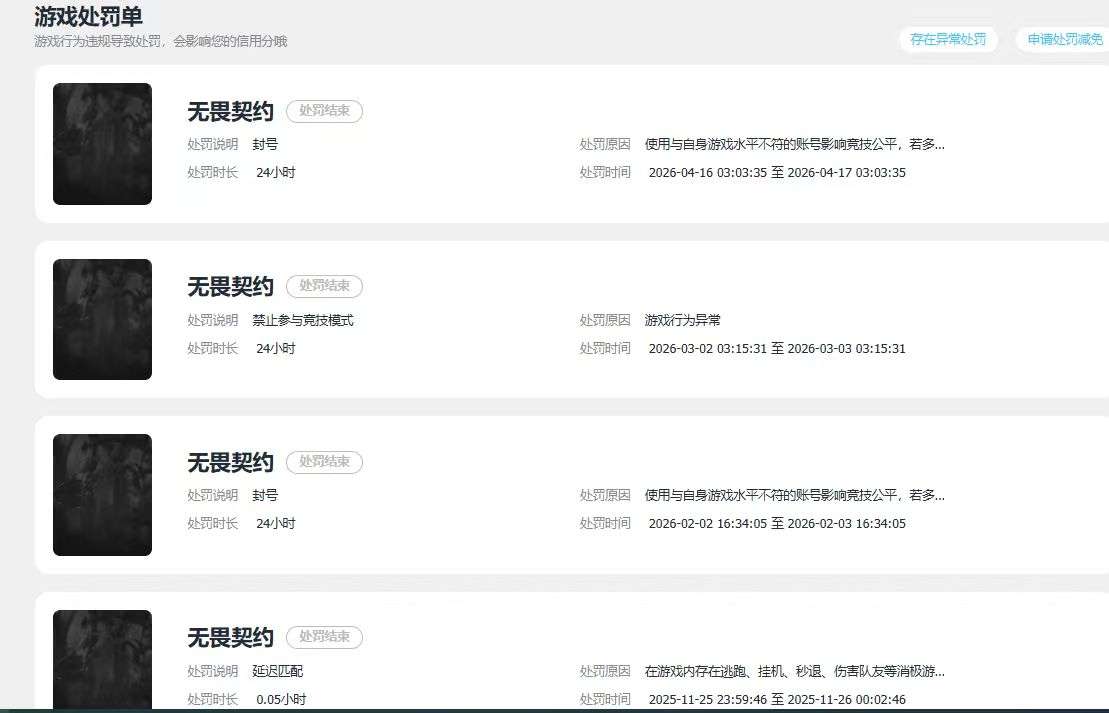Viewport: 1109px width, 713px height.
Task: Click 处罚原因 label on the 游戏行为异常 card
Action: point(605,320)
